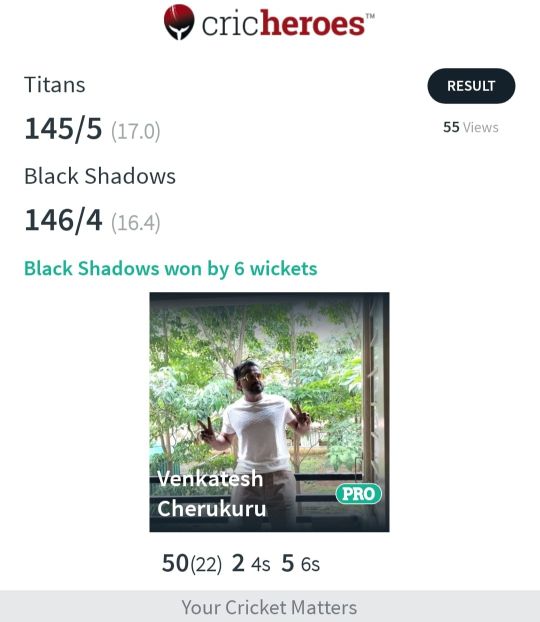Click 'Black Shadows won by 6 wickets' text
This screenshot has height=622, width=540.
tap(171, 269)
